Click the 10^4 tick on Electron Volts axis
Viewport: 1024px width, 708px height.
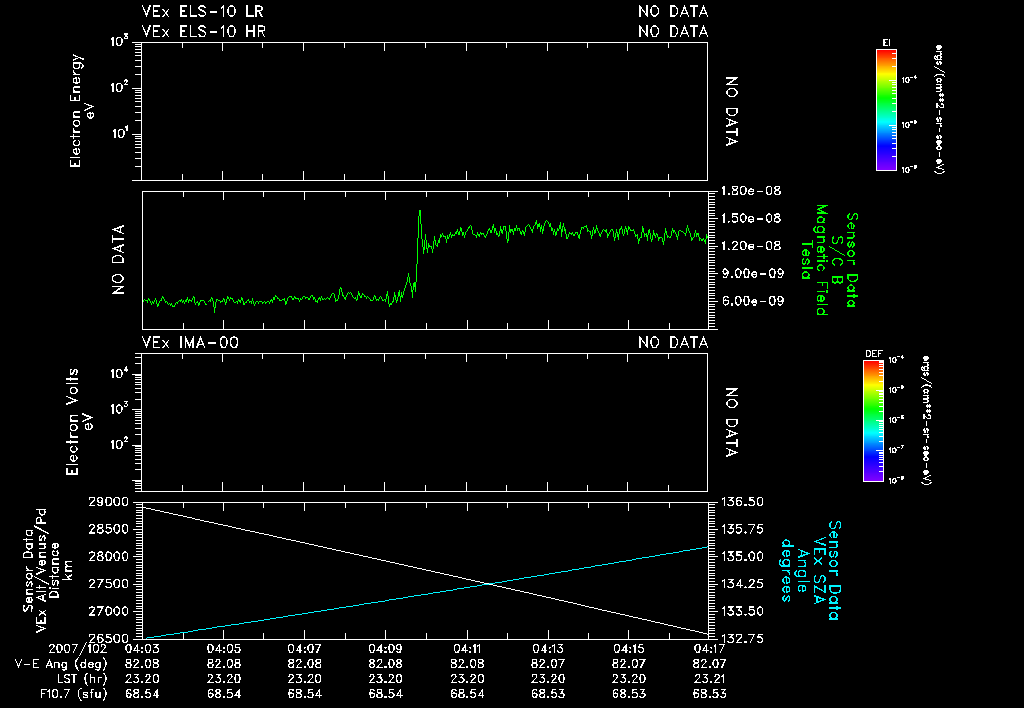click(x=121, y=374)
